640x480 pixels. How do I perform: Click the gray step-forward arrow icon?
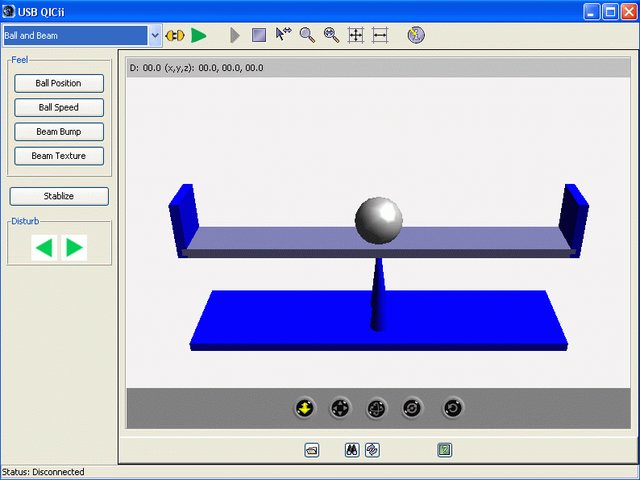point(235,36)
